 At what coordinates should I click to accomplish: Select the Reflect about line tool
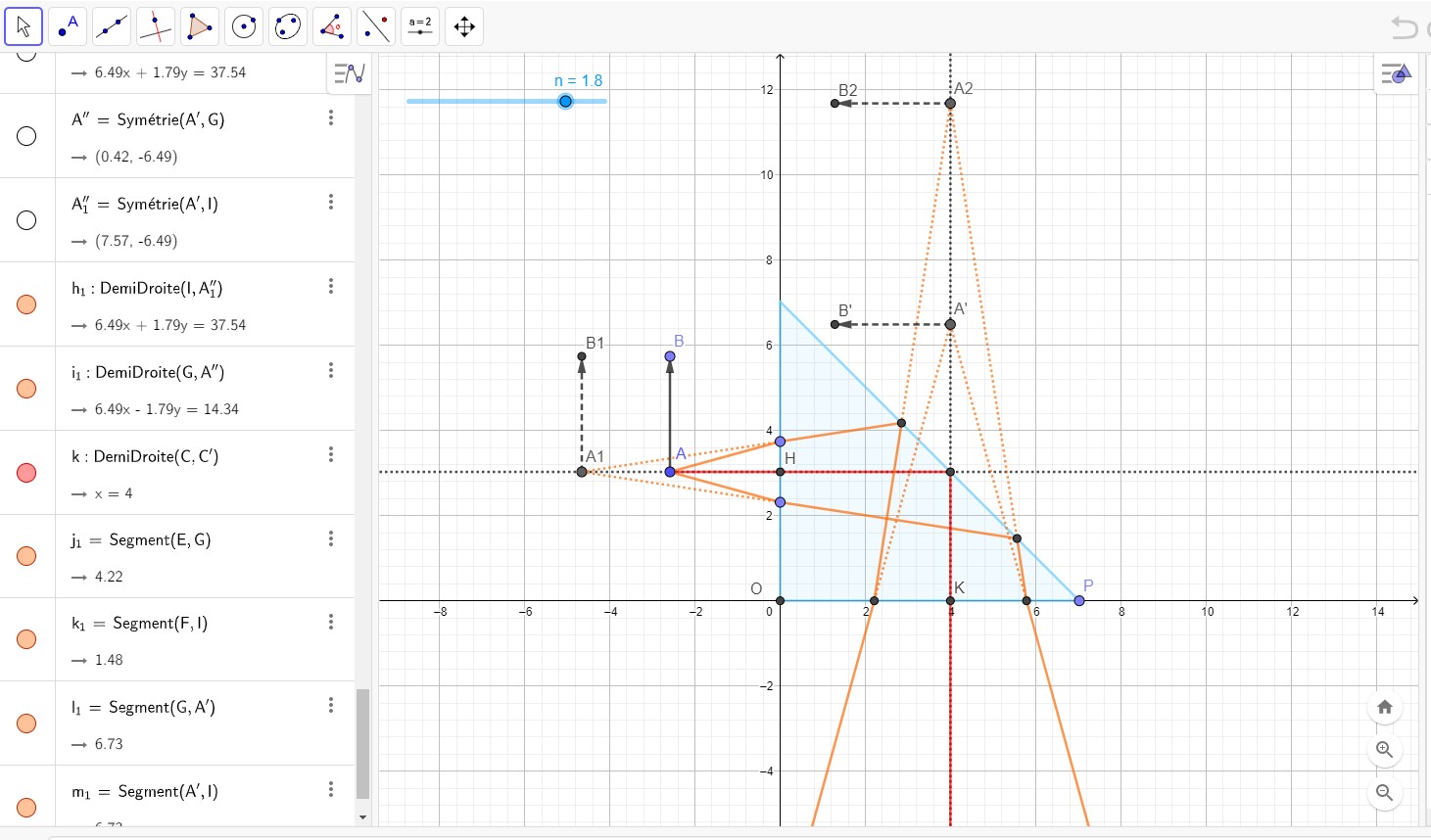376,26
